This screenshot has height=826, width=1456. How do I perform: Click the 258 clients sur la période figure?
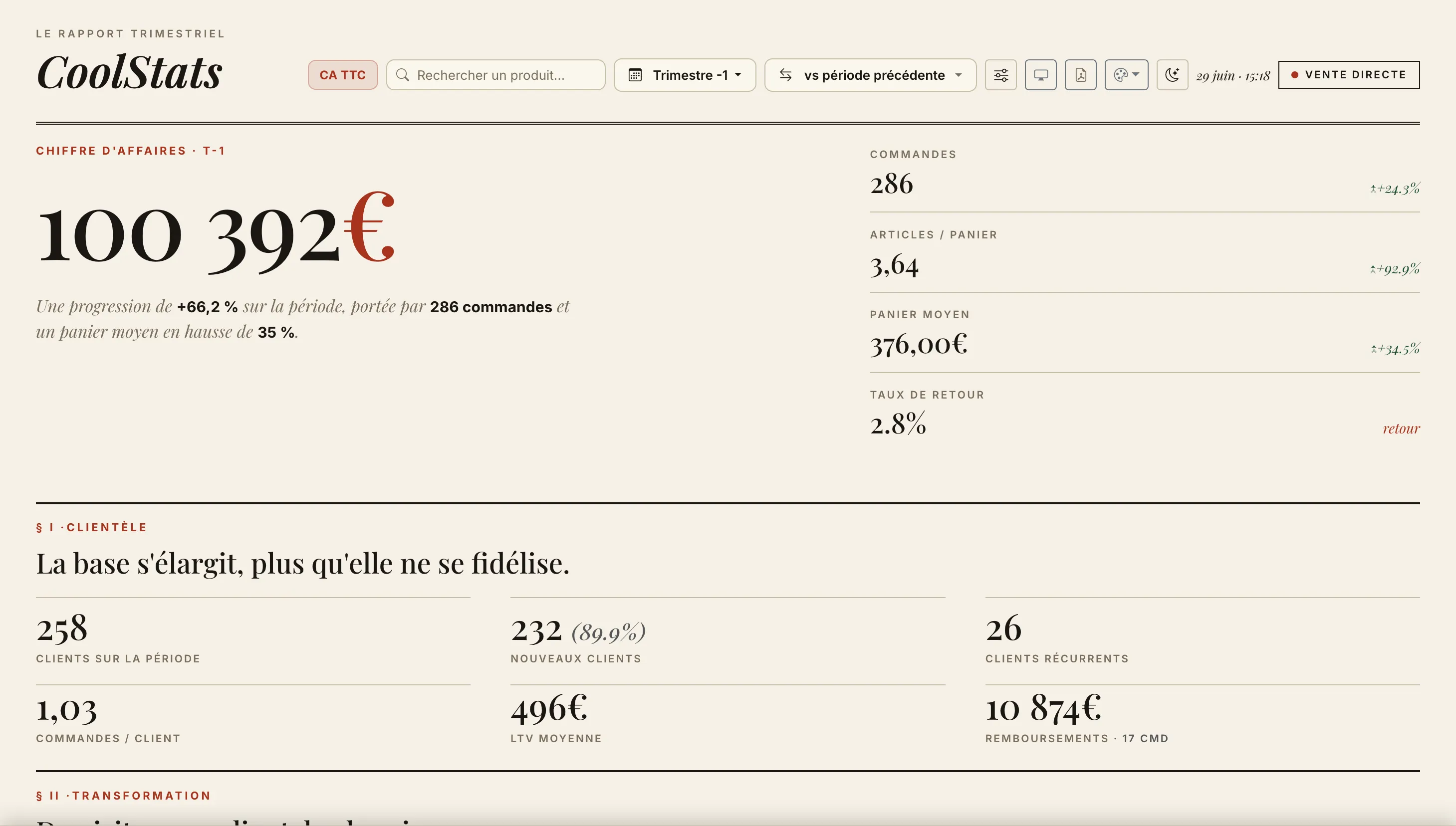tap(62, 628)
